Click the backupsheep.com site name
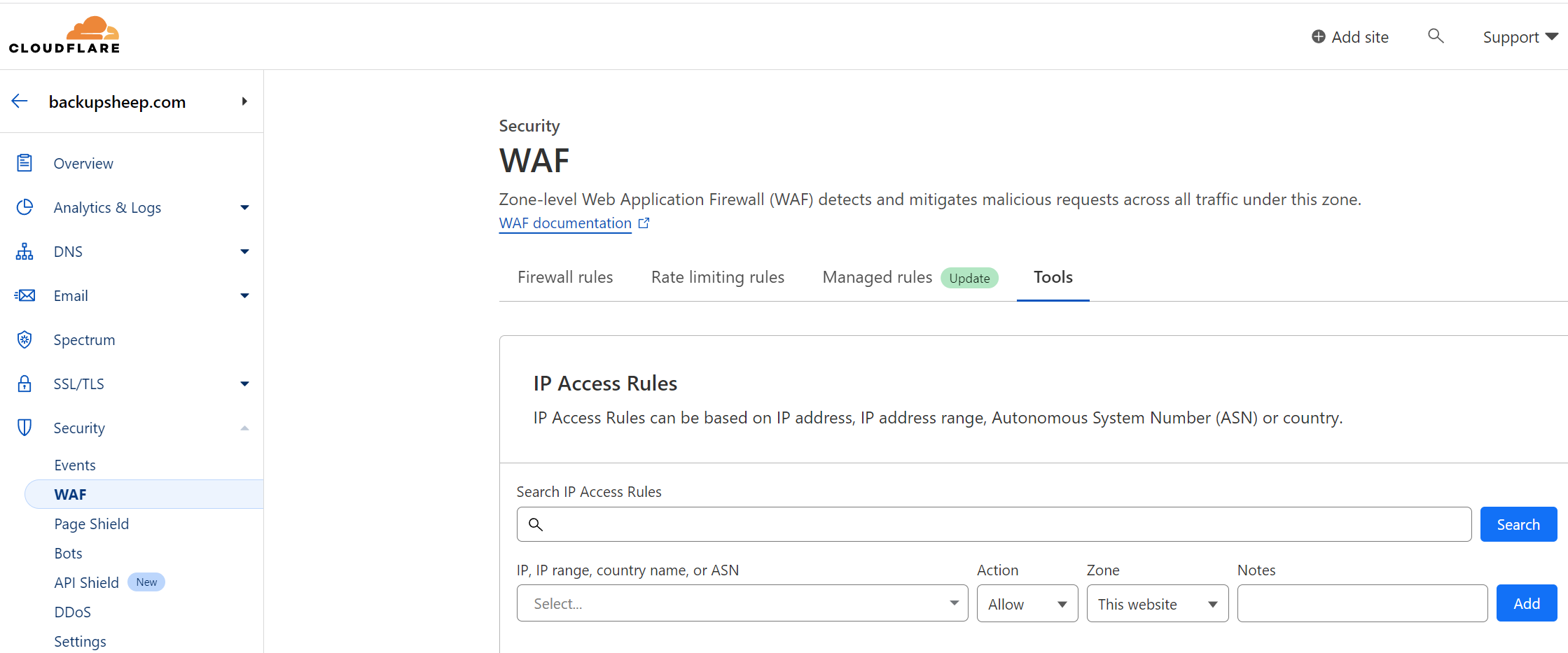The width and height of the screenshot is (1568, 653). 117,102
